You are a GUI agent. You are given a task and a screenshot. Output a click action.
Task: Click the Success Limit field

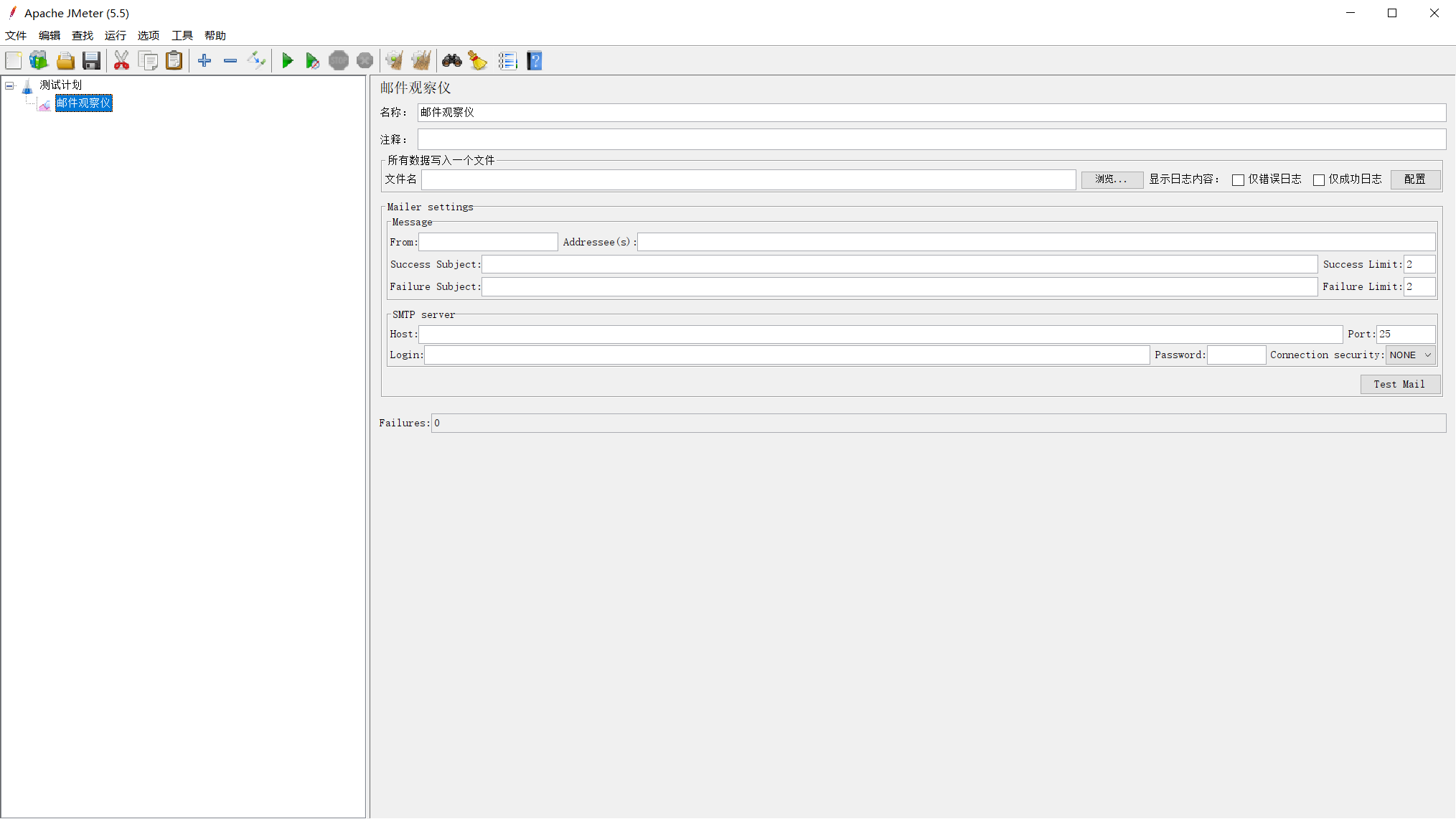point(1419,265)
